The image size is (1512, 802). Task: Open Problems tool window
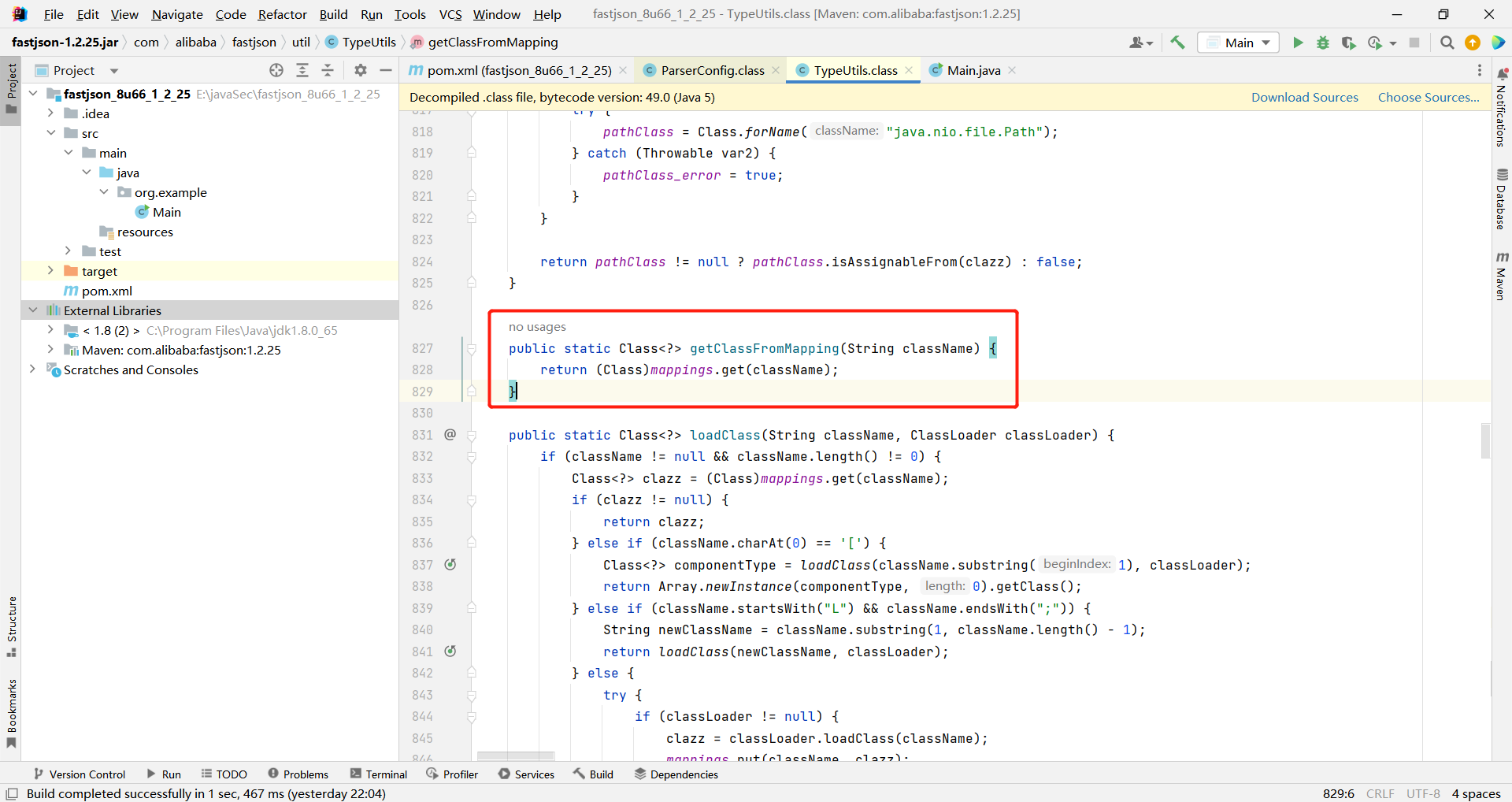point(298,774)
